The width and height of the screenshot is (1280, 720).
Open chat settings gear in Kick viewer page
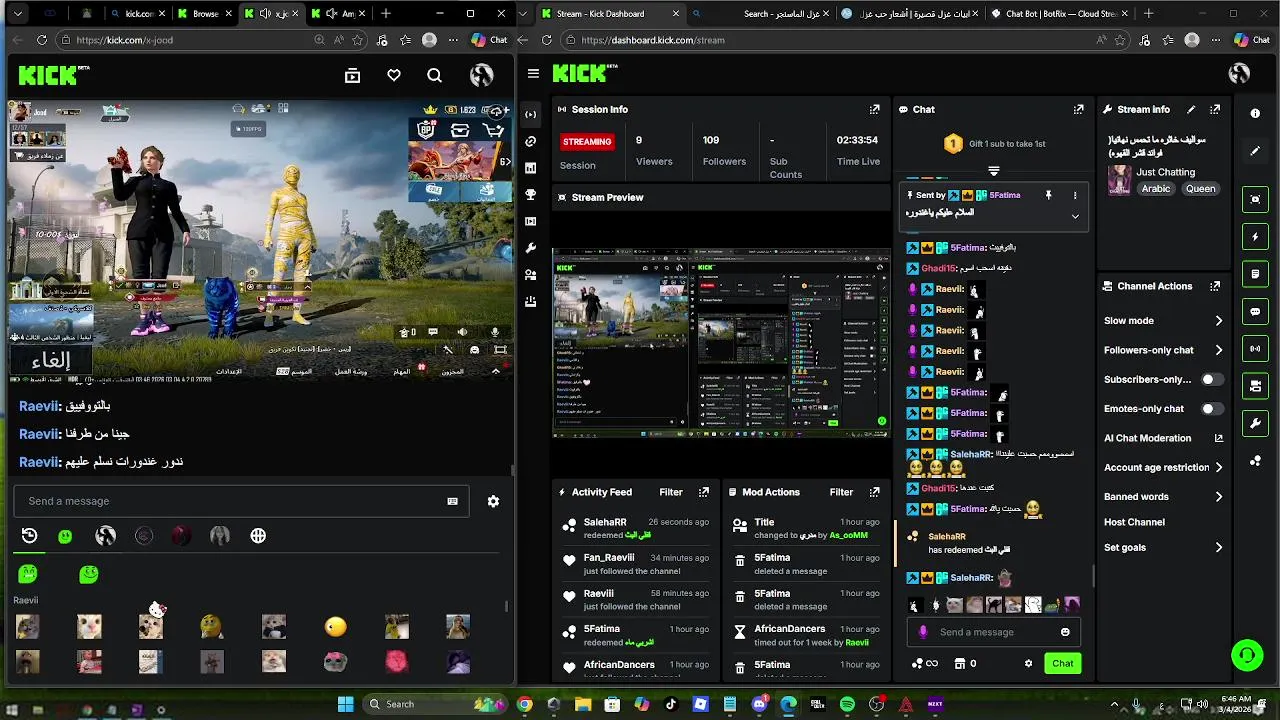point(493,501)
